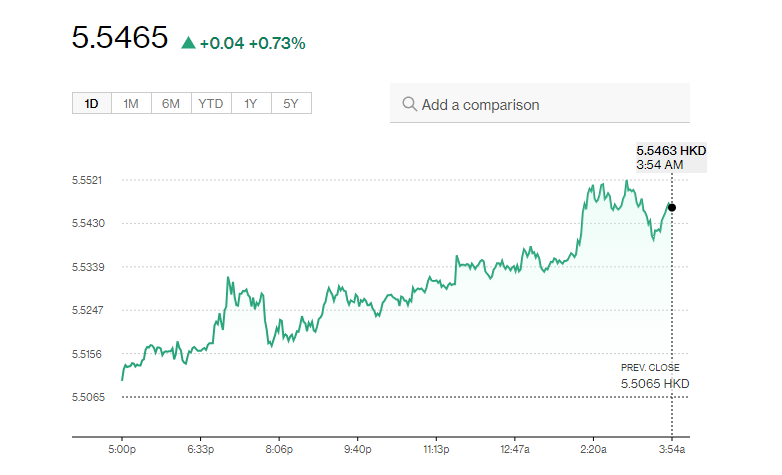
Task: Click the +0.73% percent change
Action: pyautogui.click(x=277, y=43)
